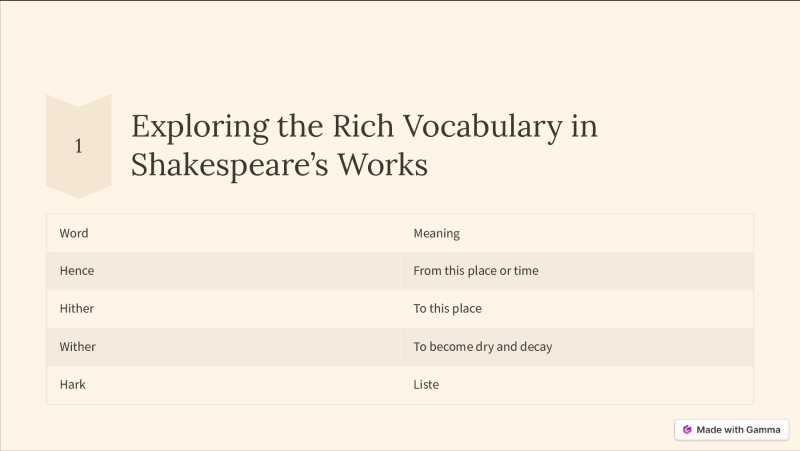Select the Meaning column header cell
Screen dimensions: 800x451
577,233
